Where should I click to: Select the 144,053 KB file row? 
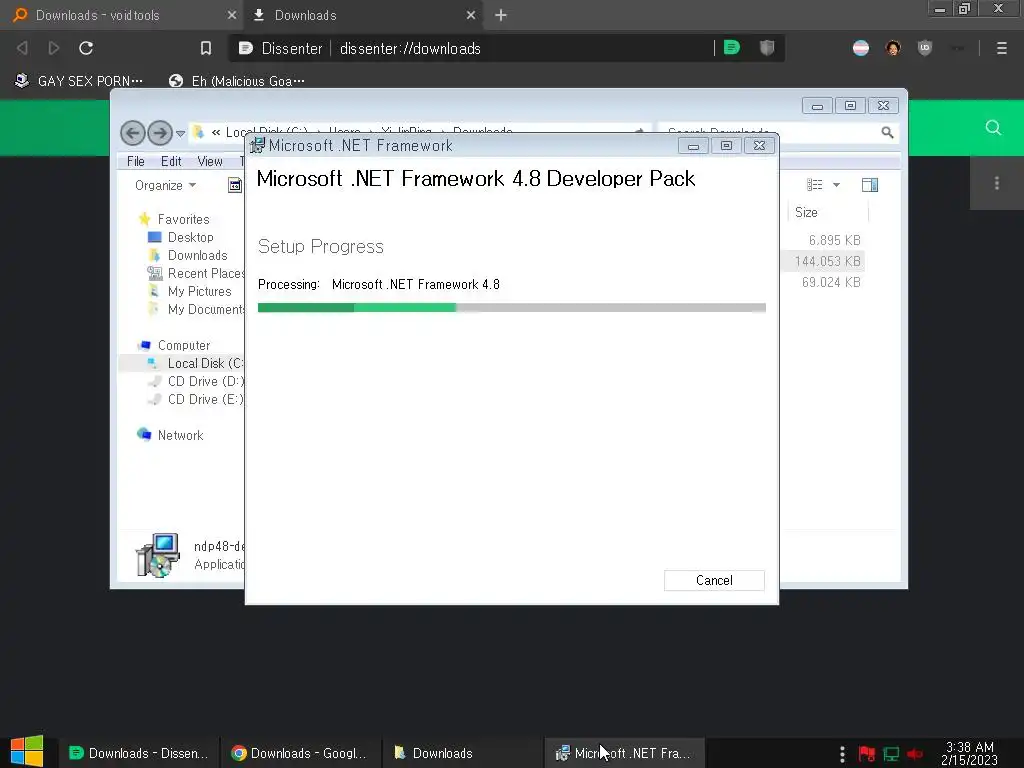[x=824, y=261]
